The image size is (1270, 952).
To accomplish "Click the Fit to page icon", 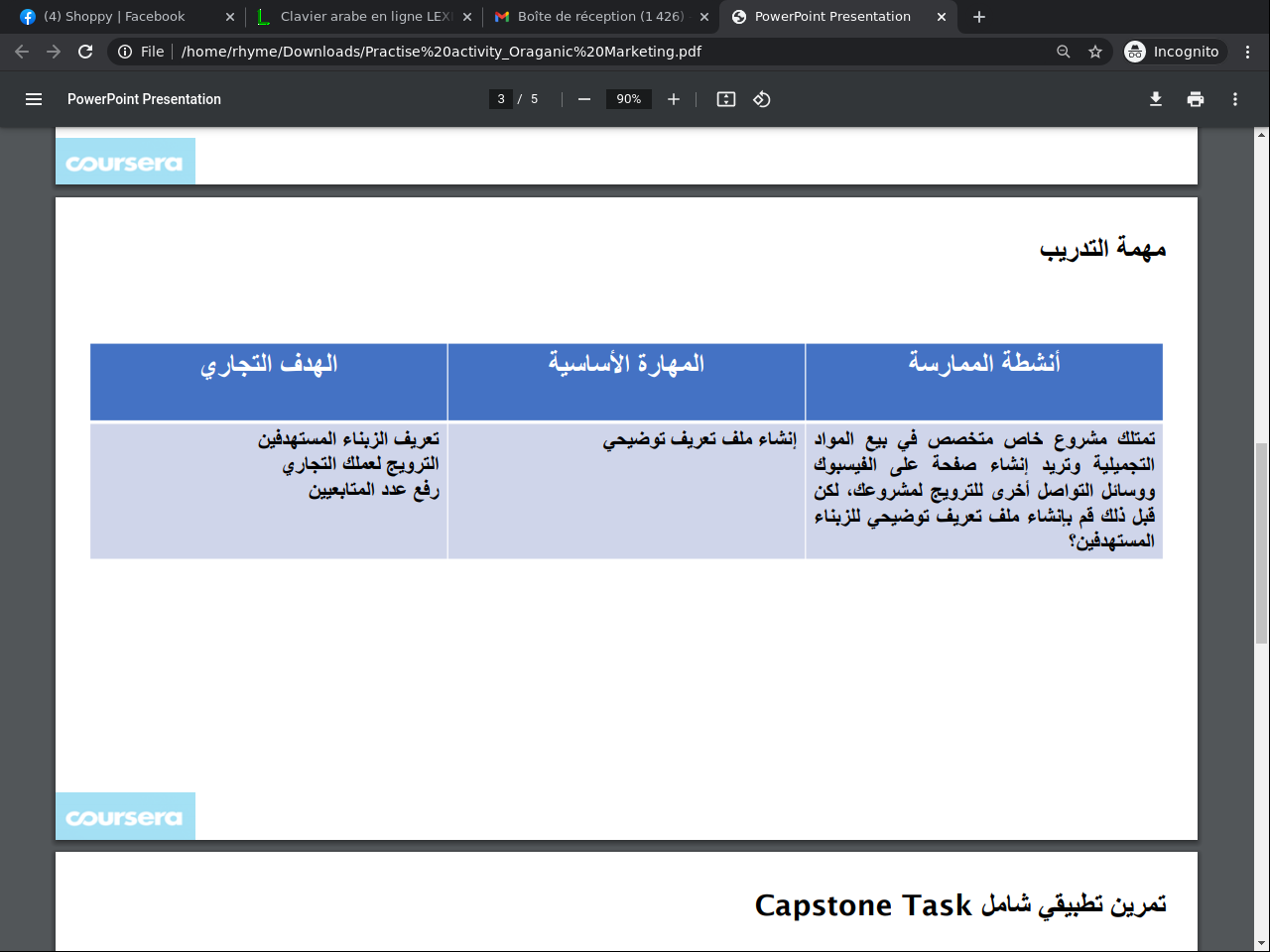I will pyautogui.click(x=726, y=99).
